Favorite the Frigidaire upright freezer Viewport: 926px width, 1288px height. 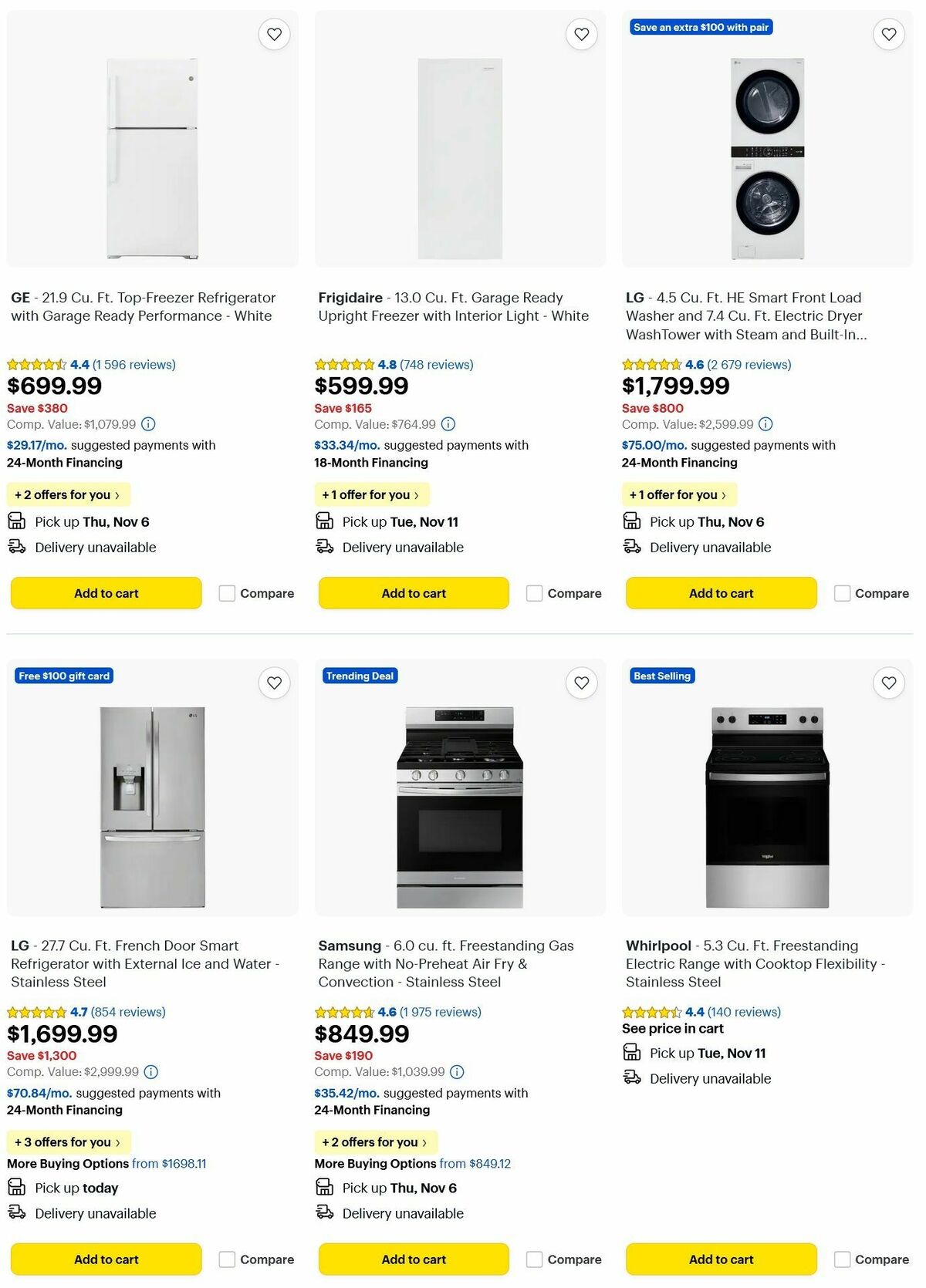click(x=581, y=34)
